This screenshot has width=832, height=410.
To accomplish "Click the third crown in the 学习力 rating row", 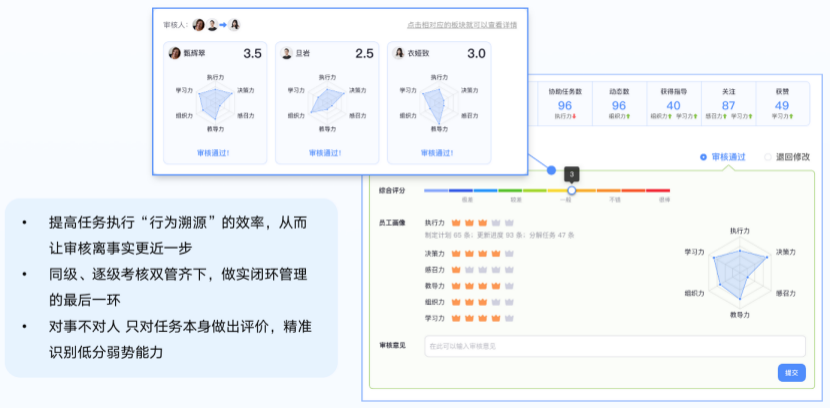I will click(483, 317).
